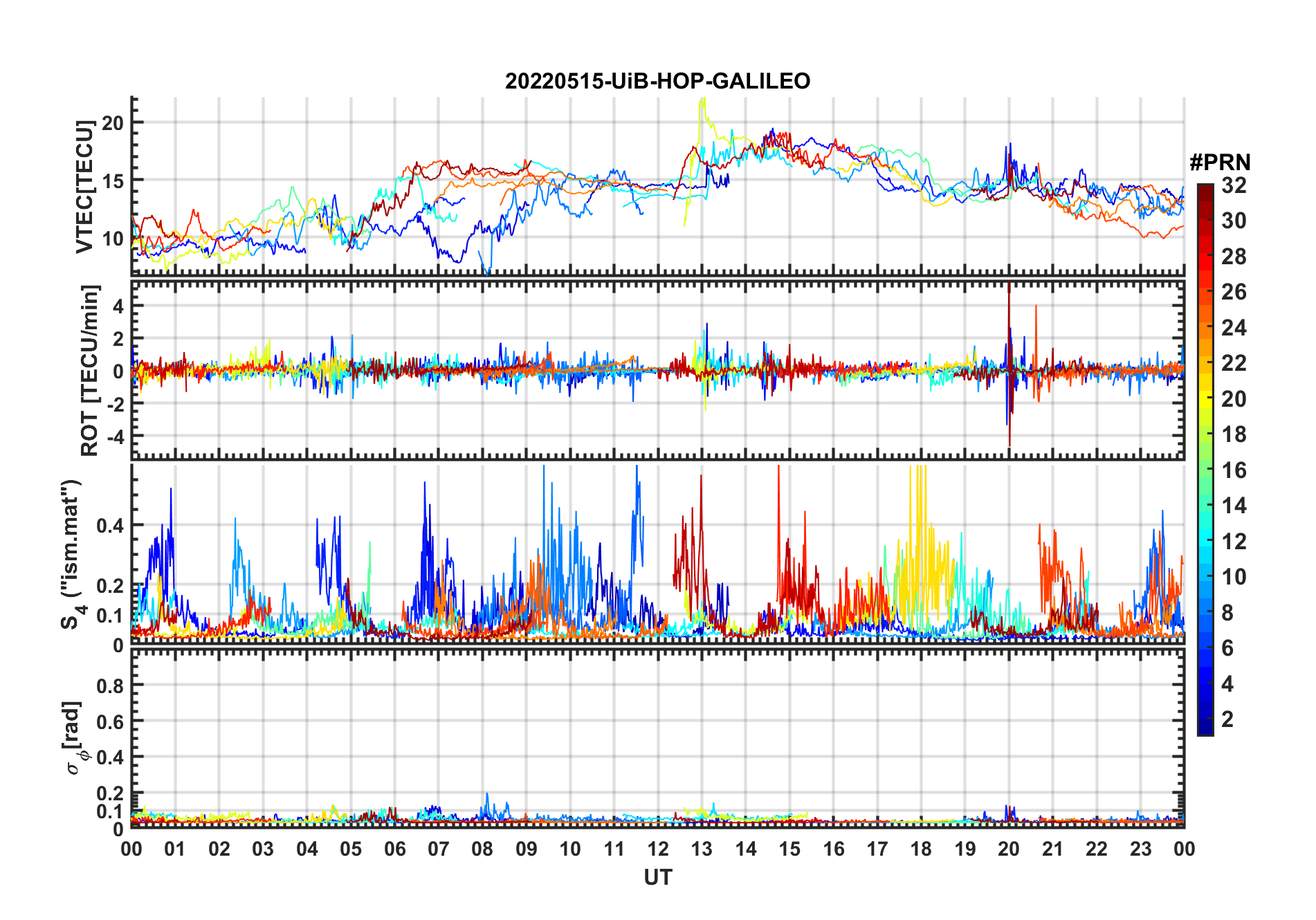Viewport: 1316px width, 920px height.
Task: Select the #PRN colorbar title
Action: pos(1220,163)
